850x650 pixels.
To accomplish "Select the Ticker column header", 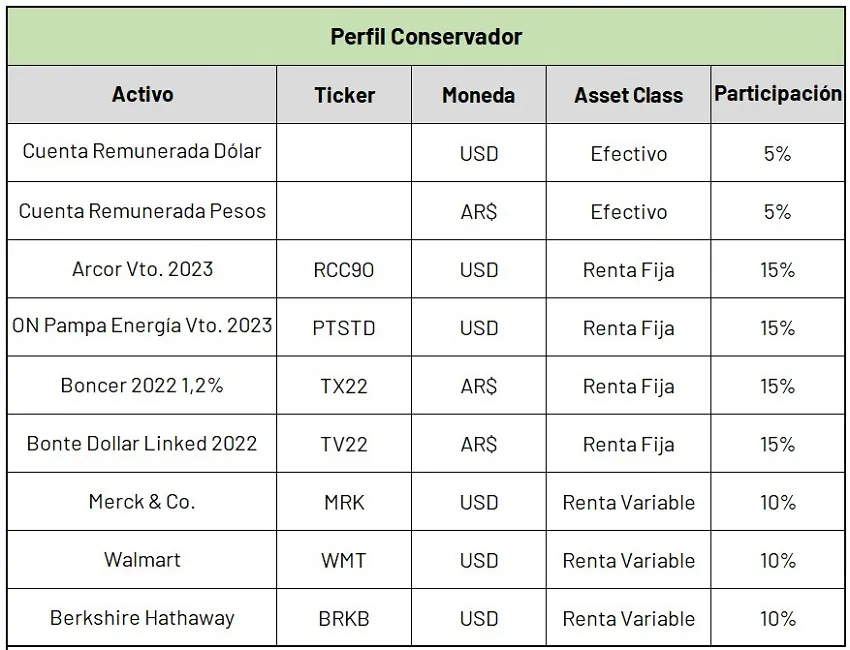I will tap(344, 95).
